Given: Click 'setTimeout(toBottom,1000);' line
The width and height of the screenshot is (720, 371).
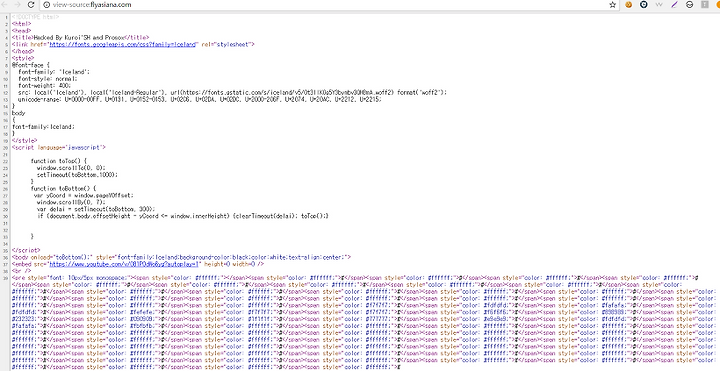Looking at the screenshot, I should 78,175.
